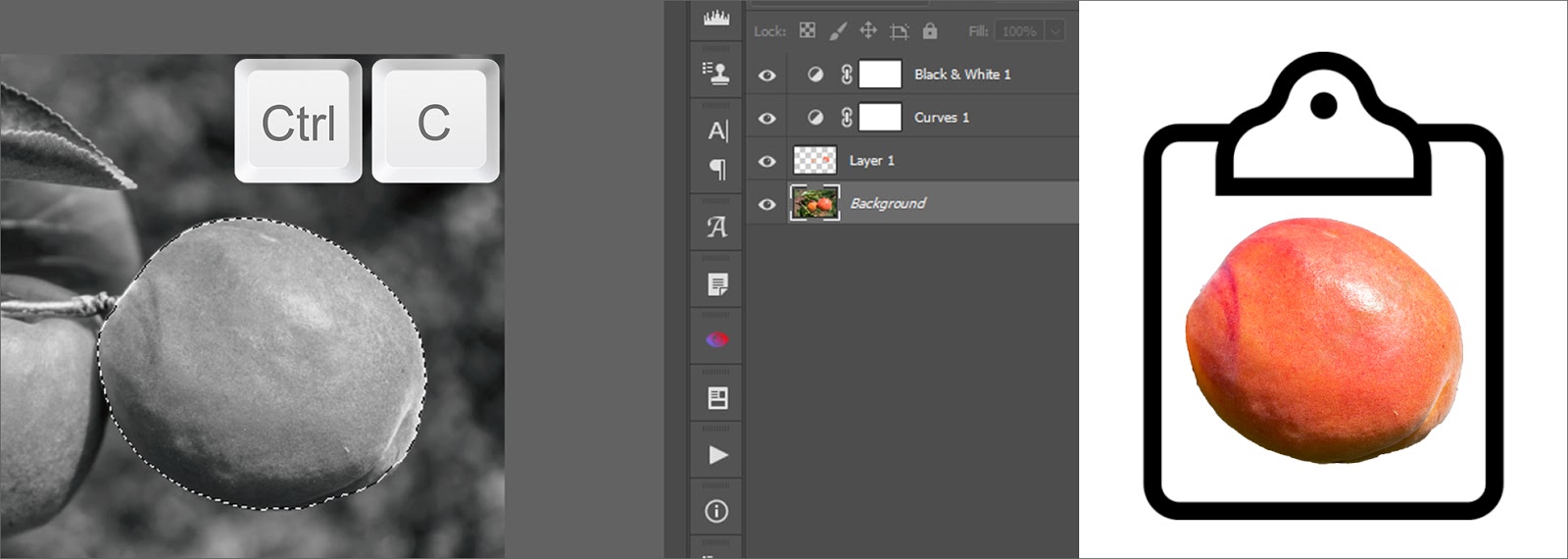The image size is (1568, 559).
Task: Open the Fill percentage dropdown arrow
Action: [x=1055, y=31]
